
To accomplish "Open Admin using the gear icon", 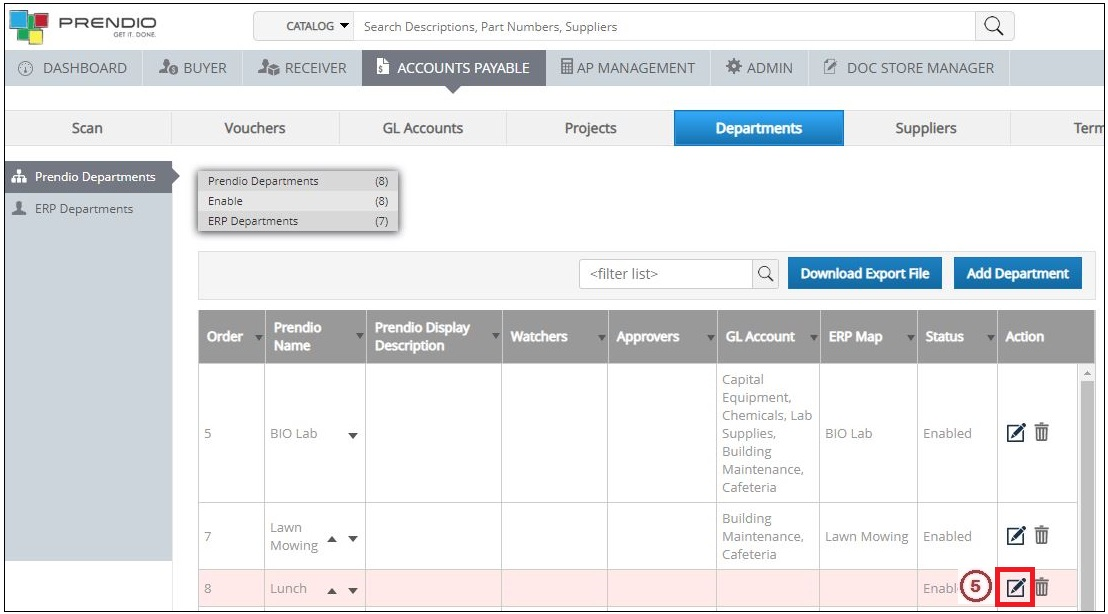I will (x=733, y=67).
